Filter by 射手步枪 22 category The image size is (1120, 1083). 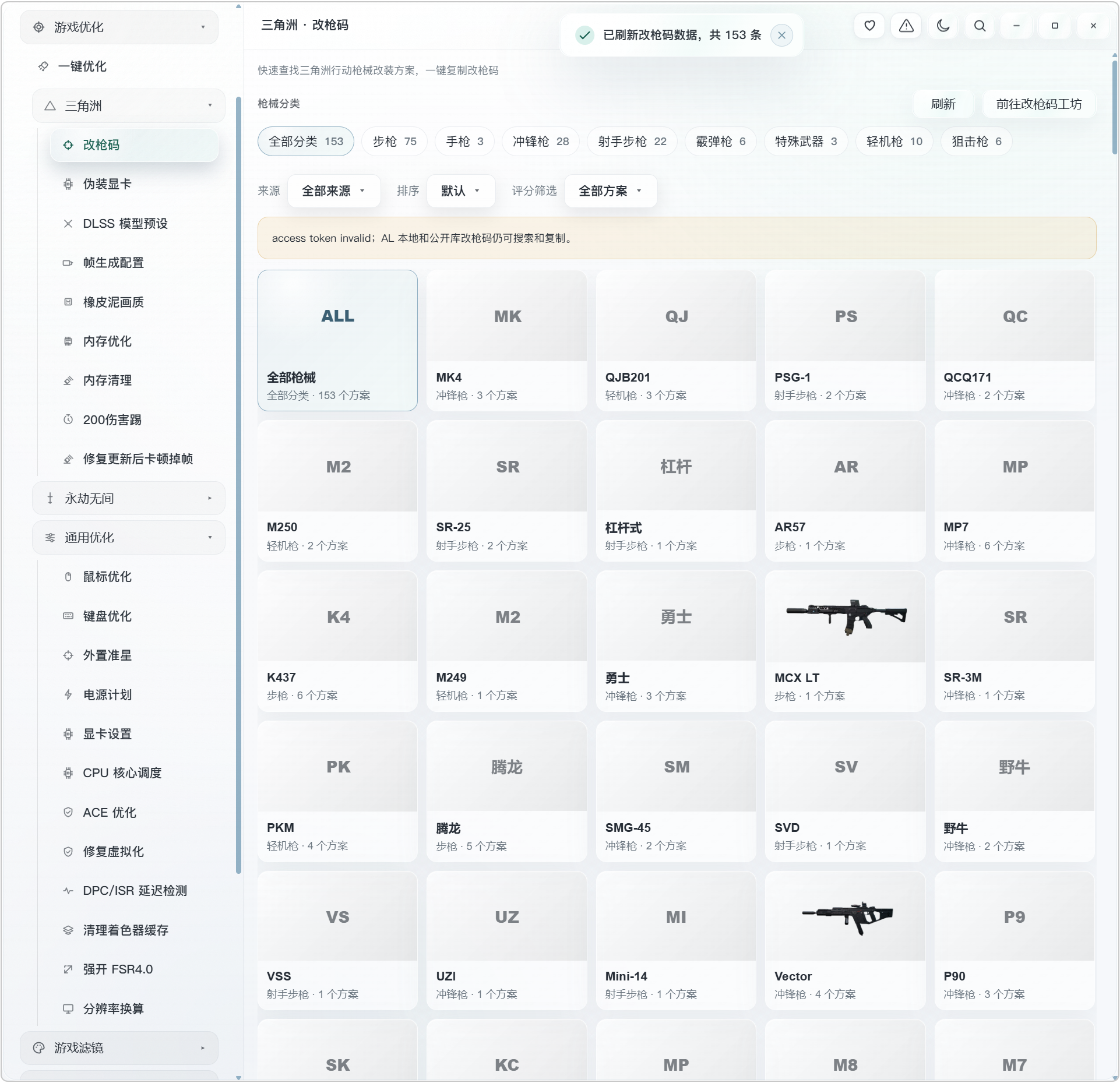[x=632, y=142]
